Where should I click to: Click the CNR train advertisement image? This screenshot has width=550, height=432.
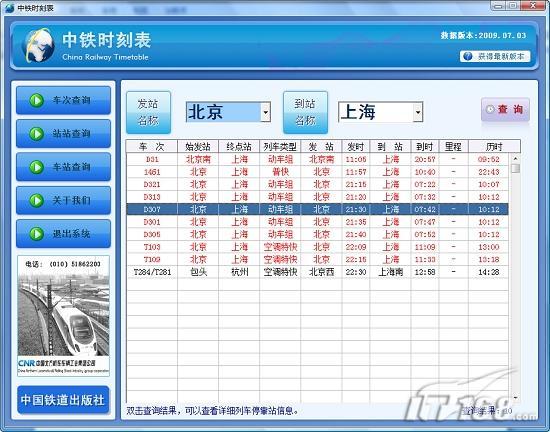click(63, 316)
